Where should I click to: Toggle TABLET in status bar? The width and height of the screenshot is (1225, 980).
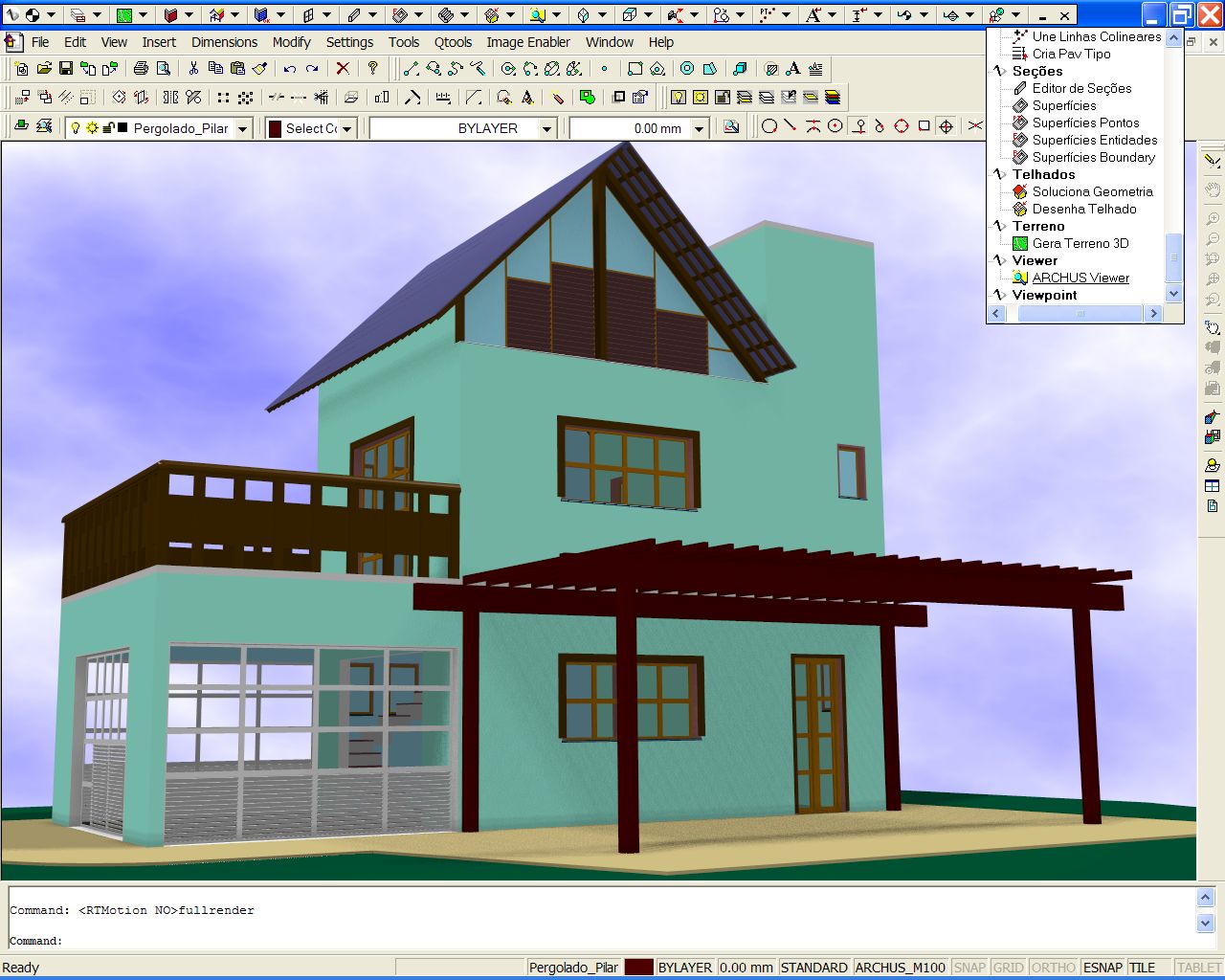pyautogui.click(x=1199, y=968)
